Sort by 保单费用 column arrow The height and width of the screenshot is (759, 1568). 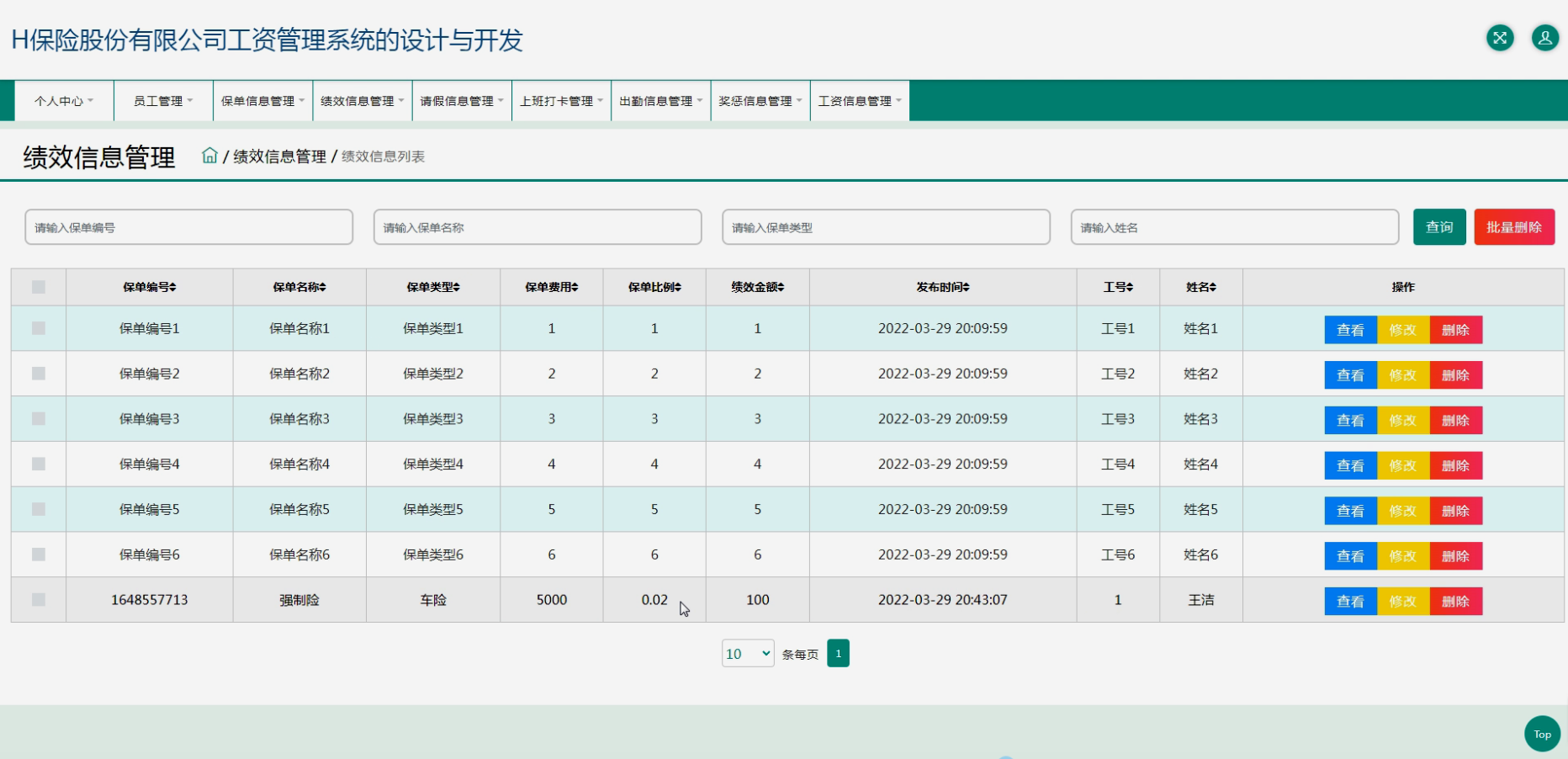575,287
